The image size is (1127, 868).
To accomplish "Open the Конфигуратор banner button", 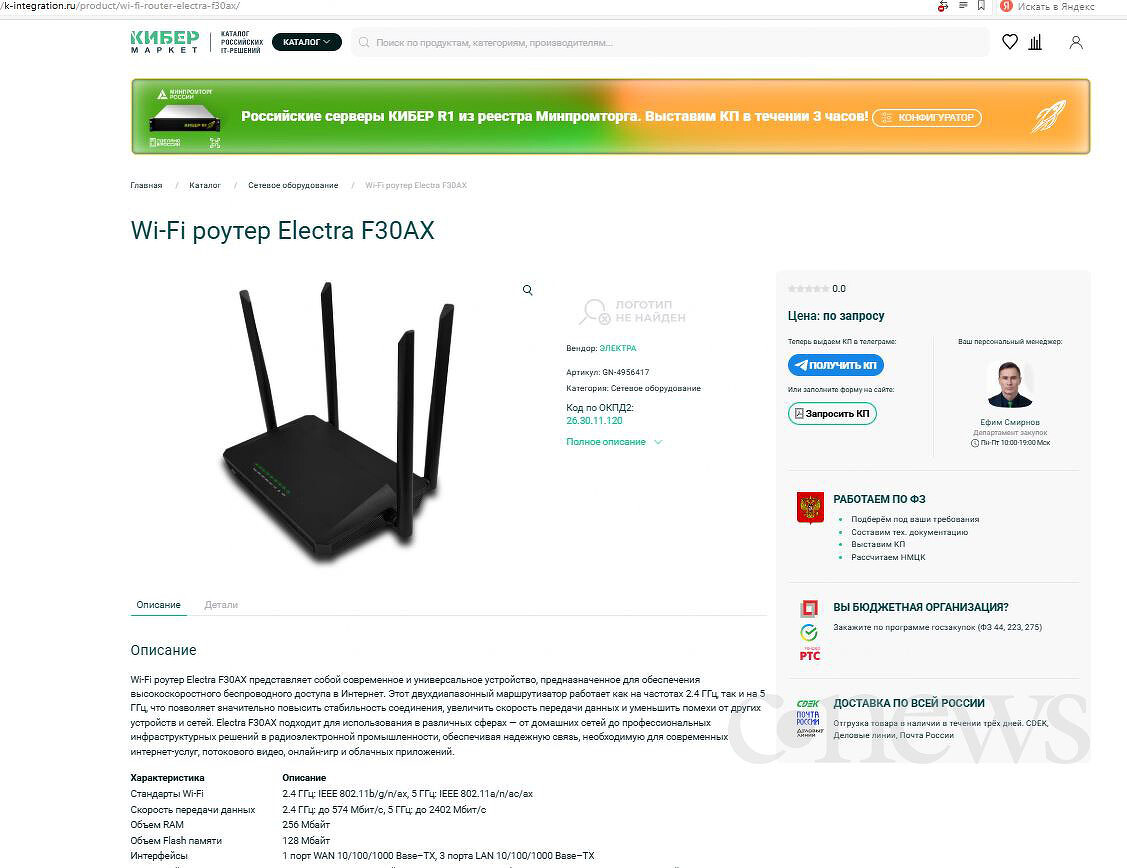I will click(x=927, y=117).
